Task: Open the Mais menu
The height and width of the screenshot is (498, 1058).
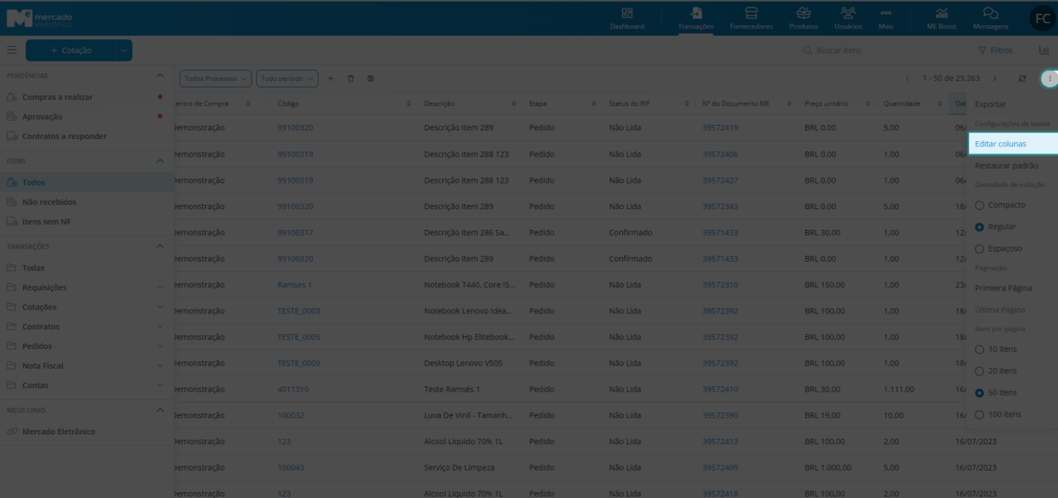Action: pos(886,18)
